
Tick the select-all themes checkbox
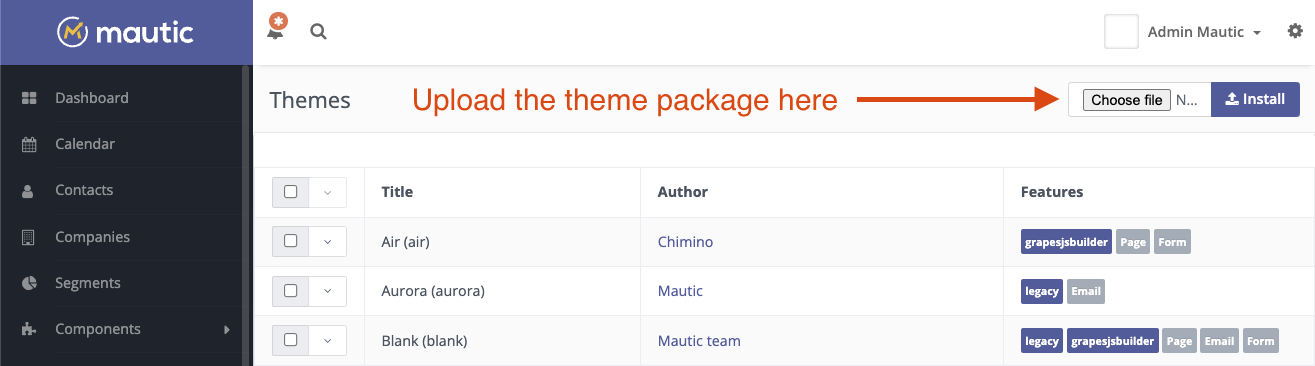pyautogui.click(x=291, y=192)
